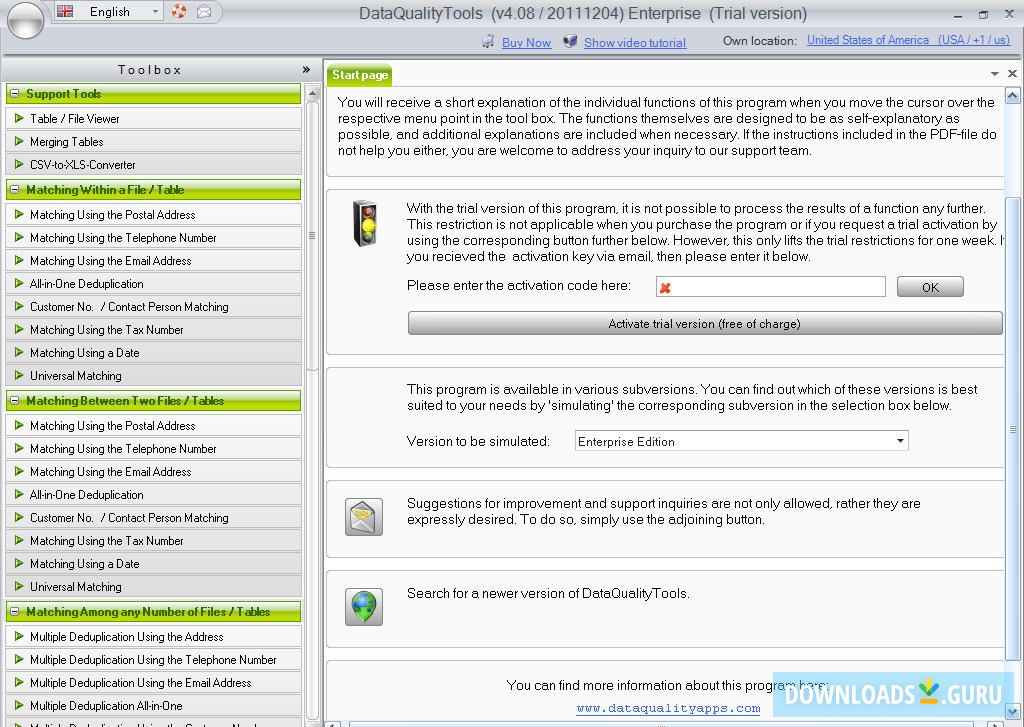Open Multiple Deduplication Using the Address
This screenshot has height=727, width=1024.
153,636
